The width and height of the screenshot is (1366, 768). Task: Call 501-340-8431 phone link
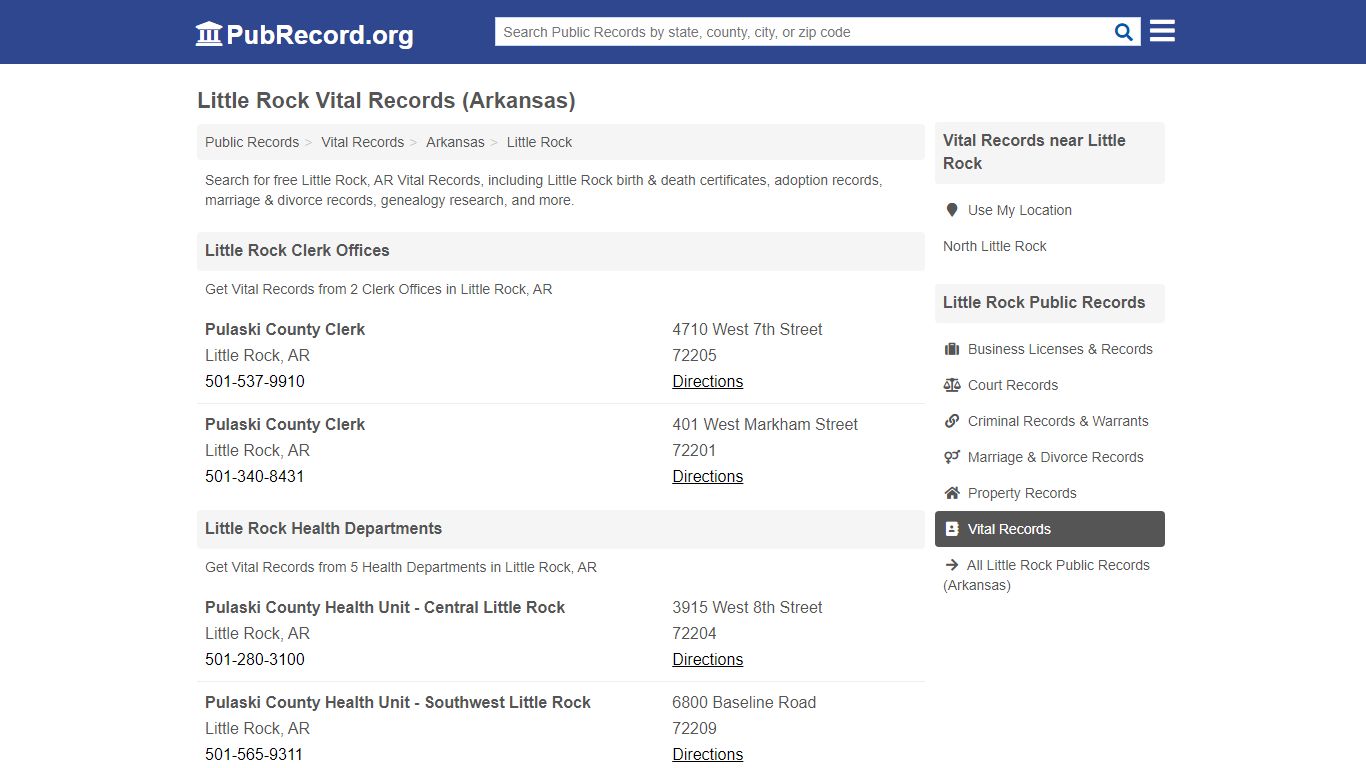click(255, 476)
